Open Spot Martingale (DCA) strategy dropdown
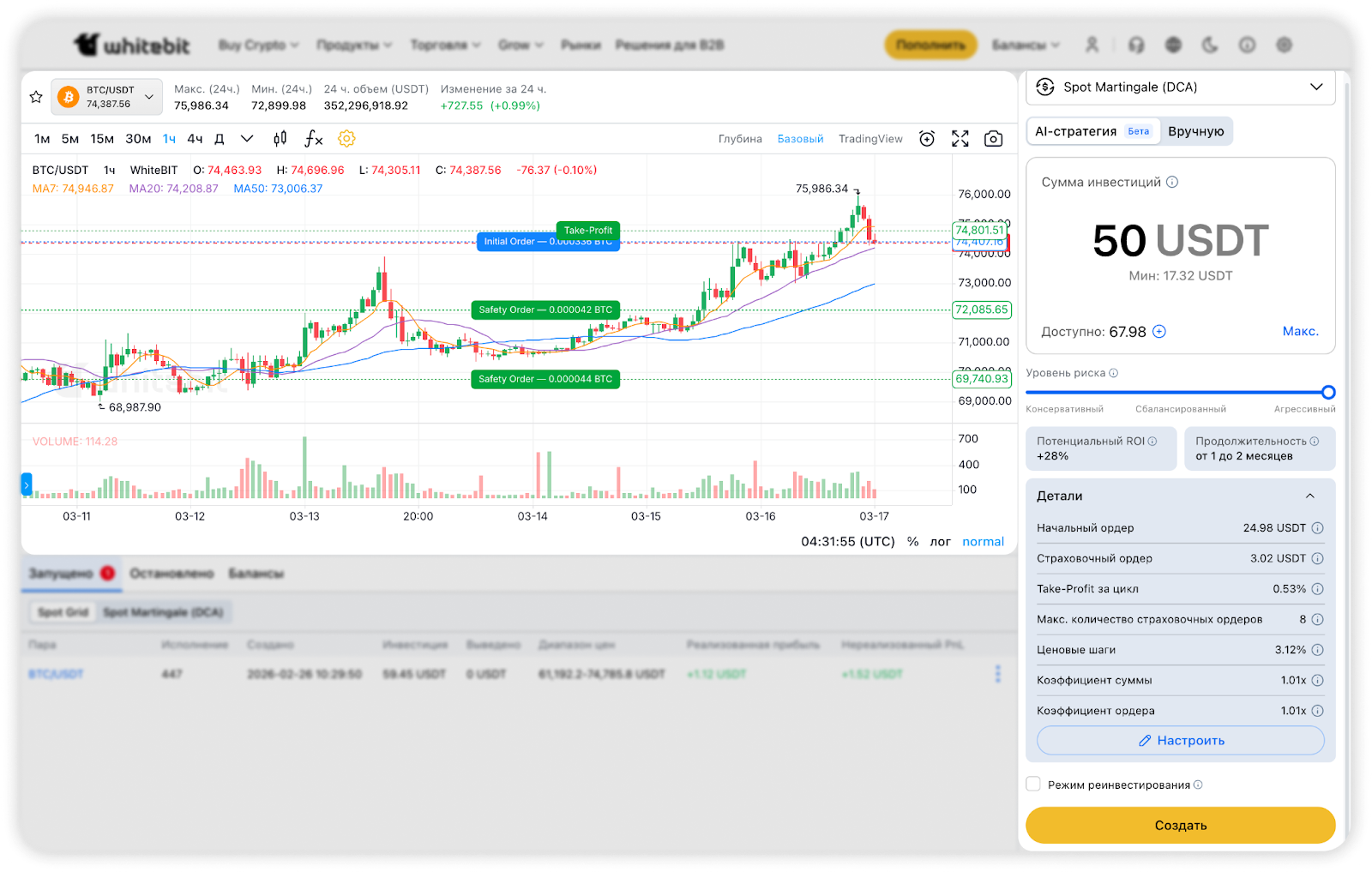Screen dimensions: 1372x872 tap(1180, 87)
